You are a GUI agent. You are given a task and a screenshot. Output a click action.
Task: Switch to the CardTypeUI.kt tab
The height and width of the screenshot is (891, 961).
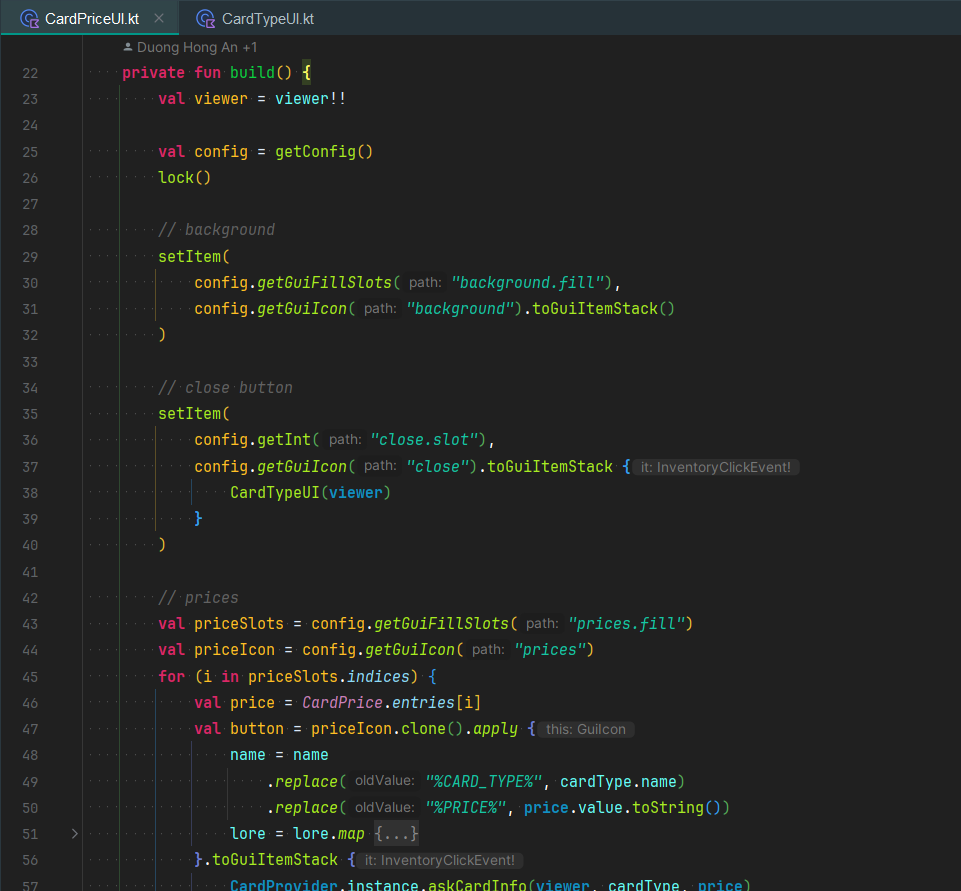coord(255,18)
